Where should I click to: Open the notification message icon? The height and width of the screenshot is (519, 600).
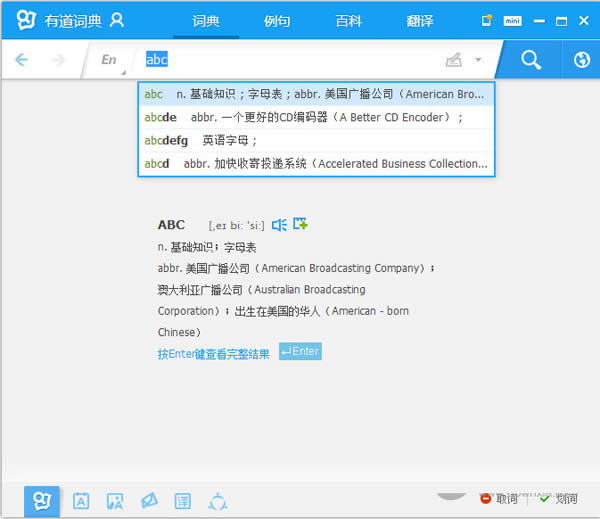(x=487, y=19)
